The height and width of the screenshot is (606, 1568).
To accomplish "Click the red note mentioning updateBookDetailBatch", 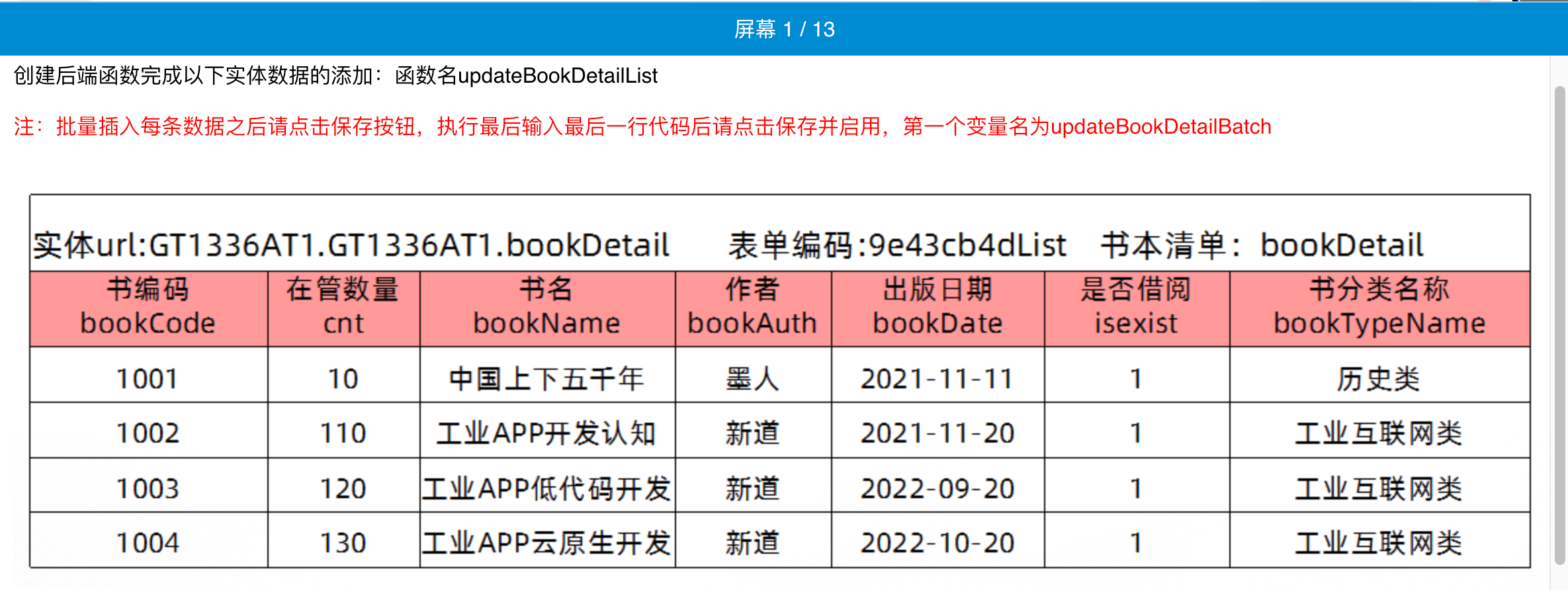I will click(642, 126).
